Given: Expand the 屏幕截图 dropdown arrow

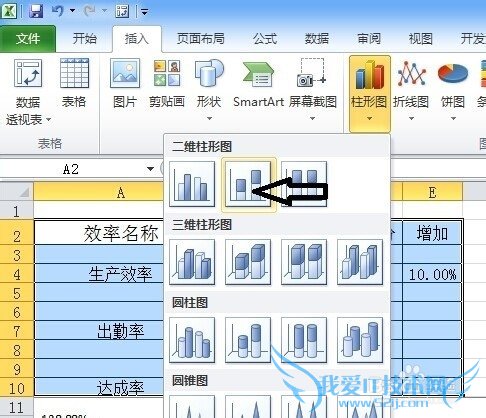Looking at the screenshot, I should [312, 118].
